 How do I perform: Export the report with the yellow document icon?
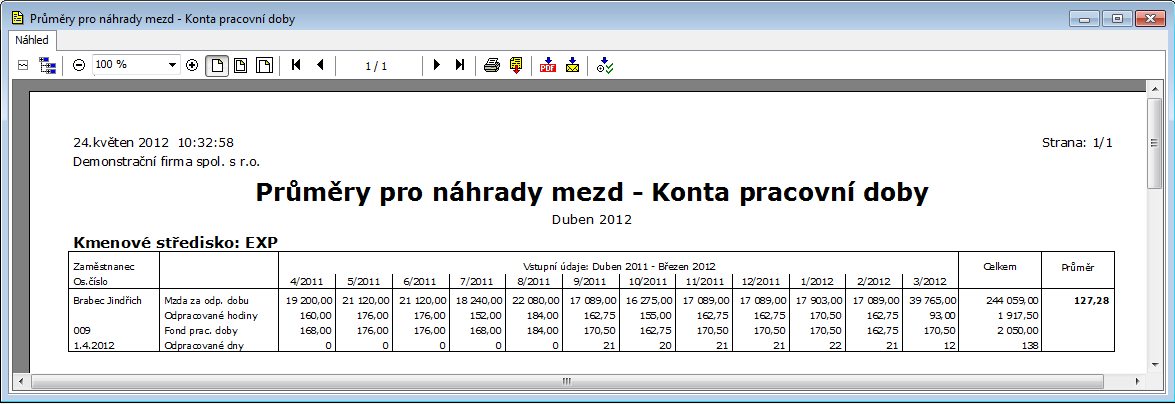click(x=516, y=65)
